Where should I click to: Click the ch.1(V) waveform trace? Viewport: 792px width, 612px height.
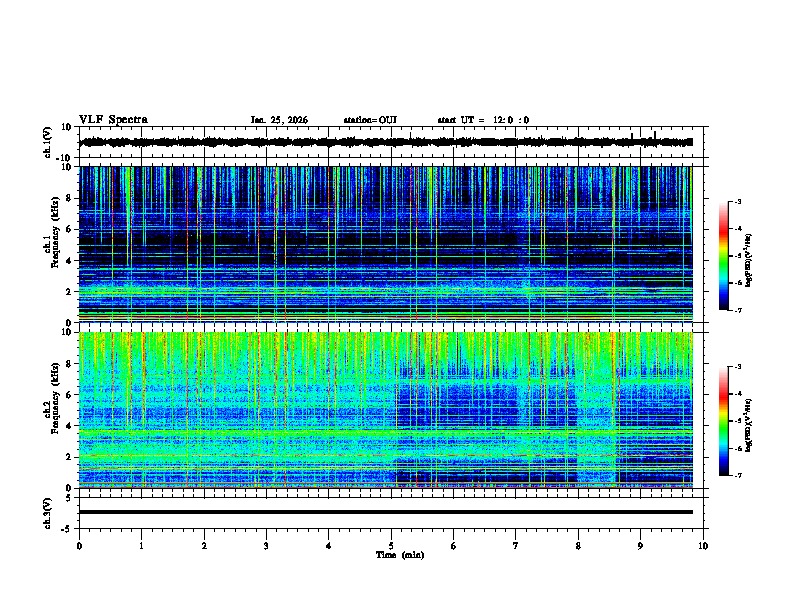coord(386,142)
